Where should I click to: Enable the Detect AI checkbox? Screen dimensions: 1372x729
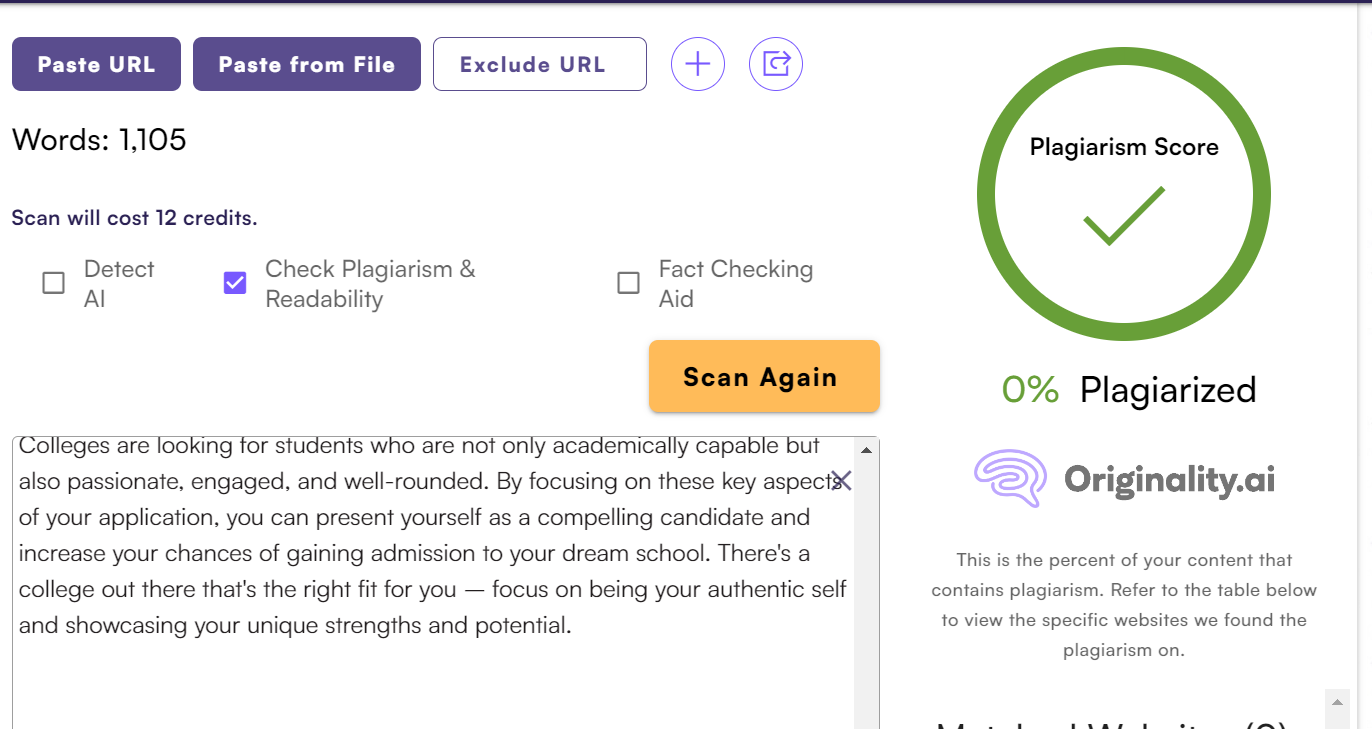coord(53,283)
